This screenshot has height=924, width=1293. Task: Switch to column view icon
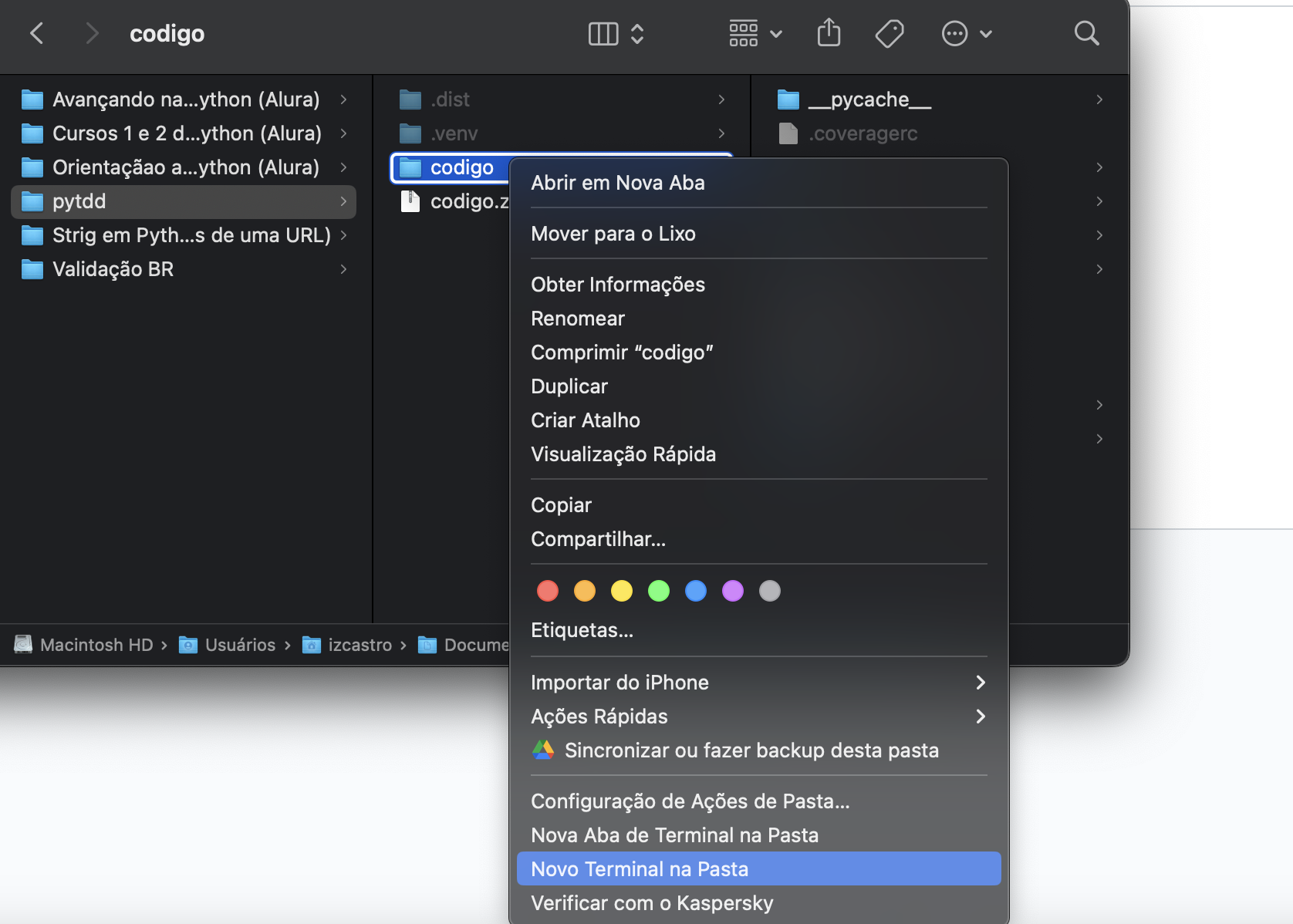603,34
